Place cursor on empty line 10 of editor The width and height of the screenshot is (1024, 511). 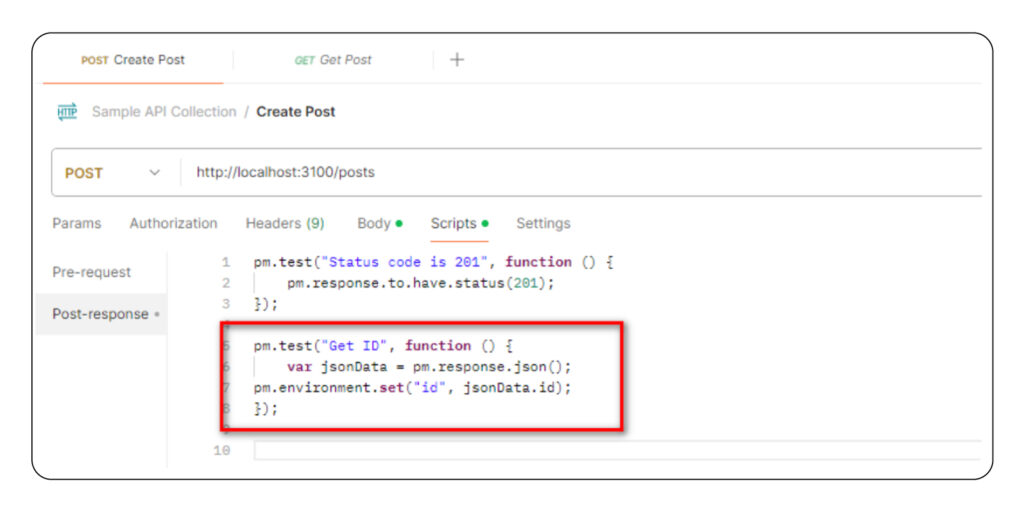pyautogui.click(x=600, y=451)
